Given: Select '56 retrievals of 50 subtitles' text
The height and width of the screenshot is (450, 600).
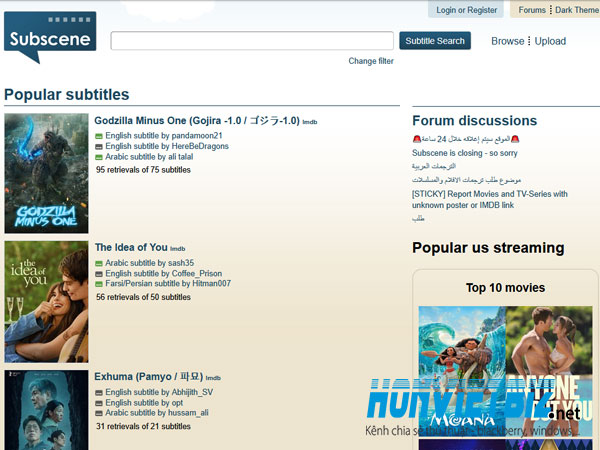Looking at the screenshot, I should 143,297.
